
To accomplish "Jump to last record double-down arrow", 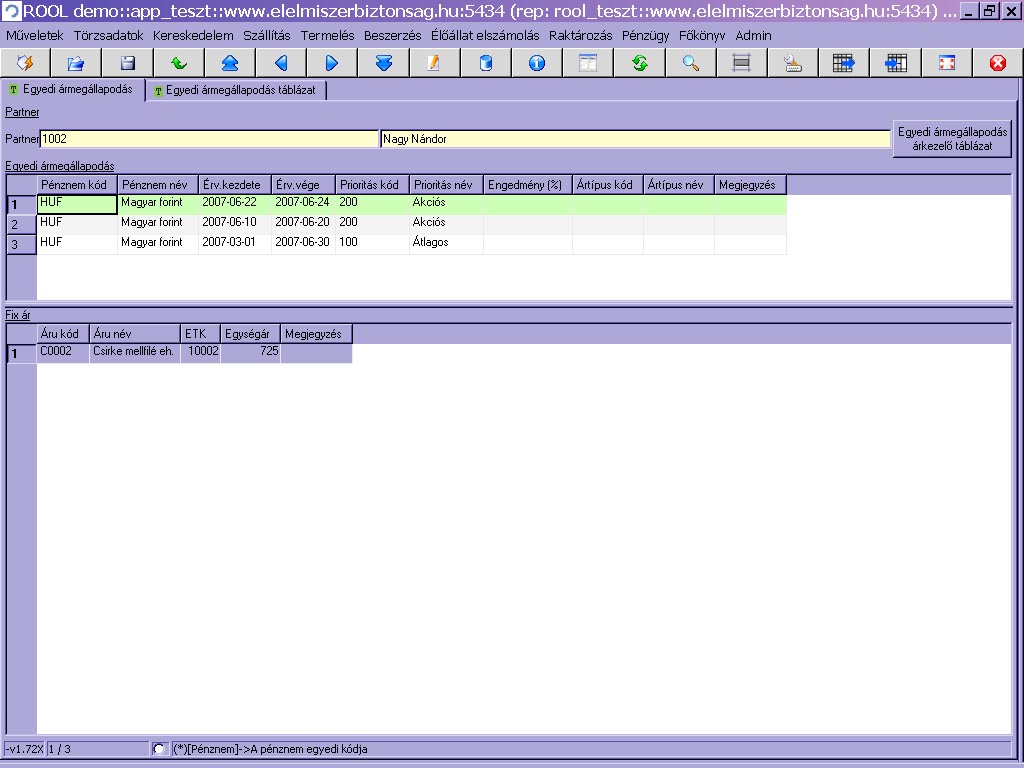I will pos(383,63).
